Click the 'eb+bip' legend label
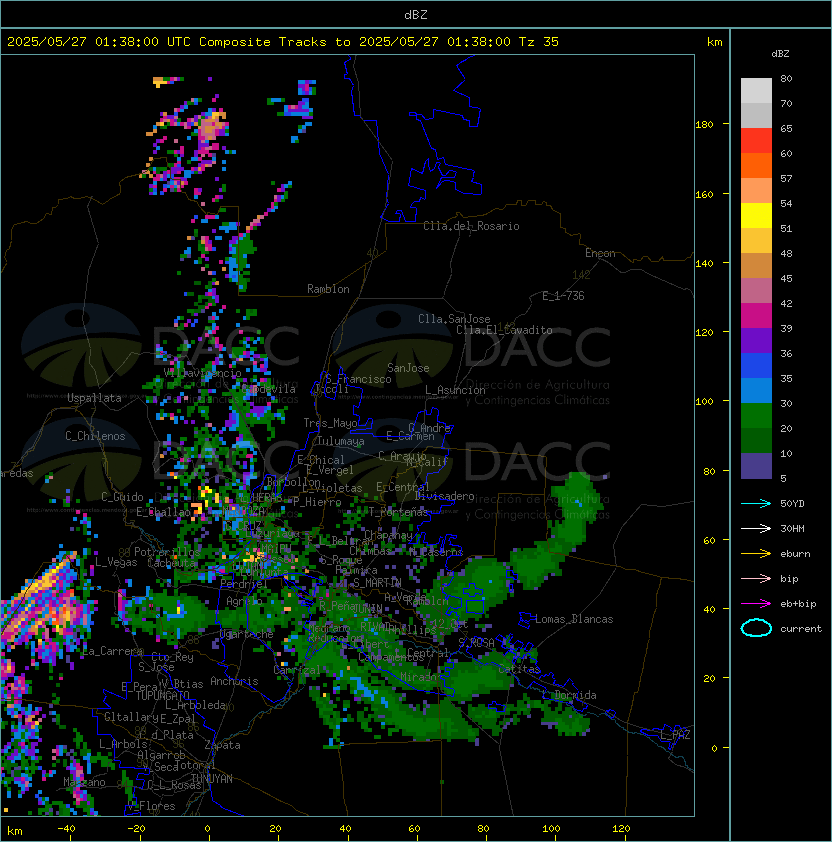The image size is (832, 842). tap(798, 604)
